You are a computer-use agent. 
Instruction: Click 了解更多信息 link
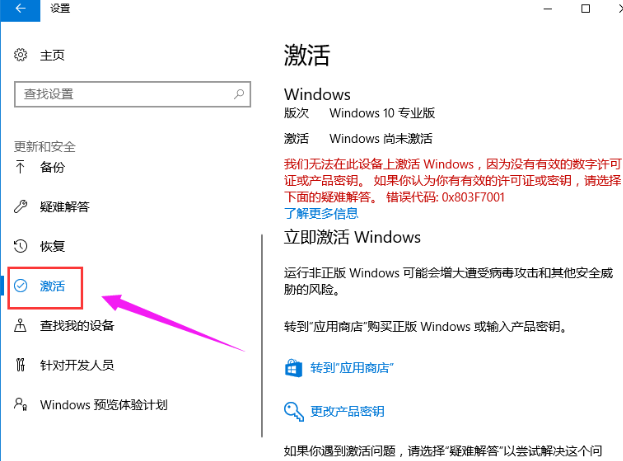tap(321, 214)
